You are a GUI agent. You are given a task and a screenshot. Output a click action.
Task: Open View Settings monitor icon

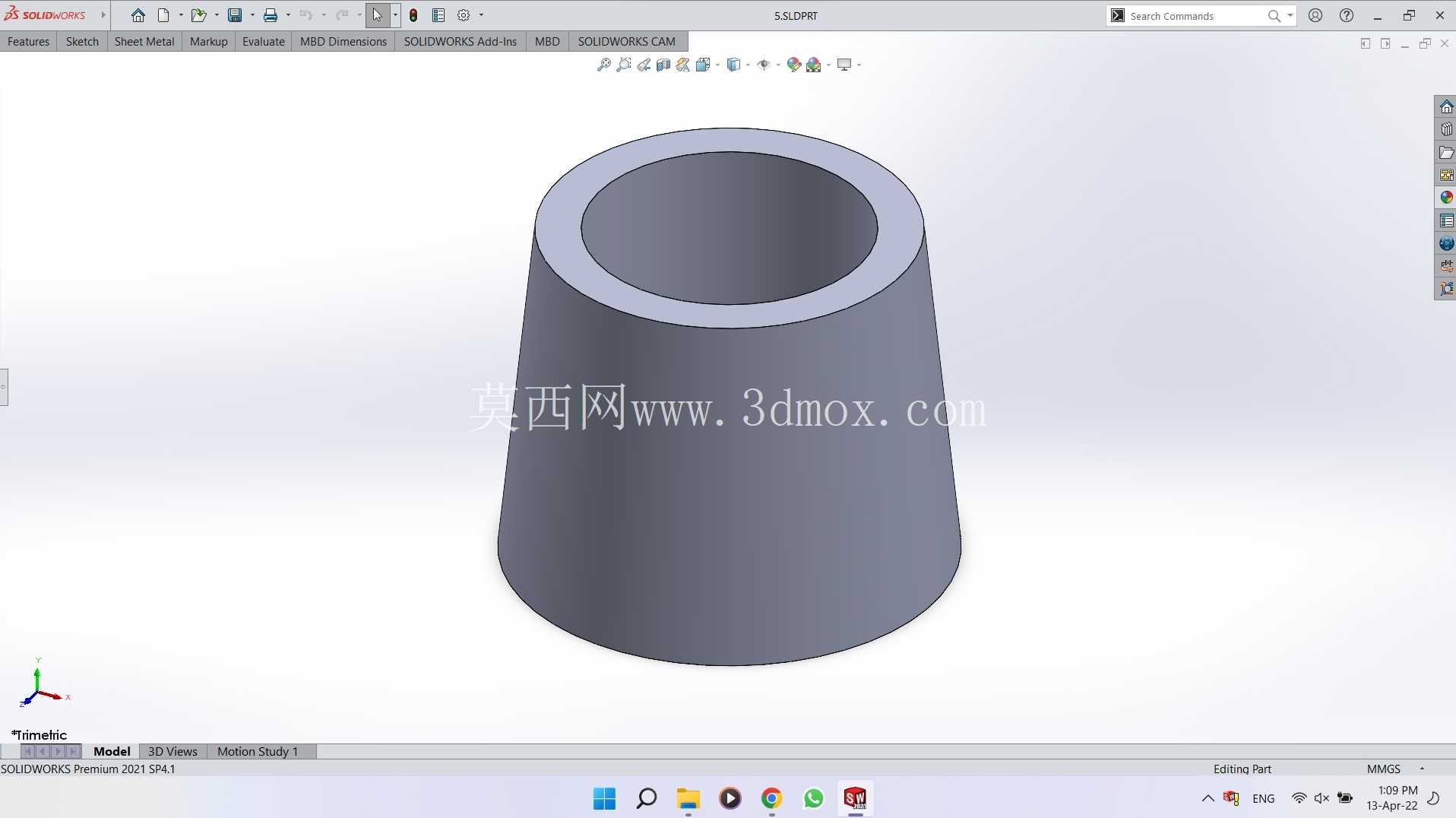click(844, 65)
